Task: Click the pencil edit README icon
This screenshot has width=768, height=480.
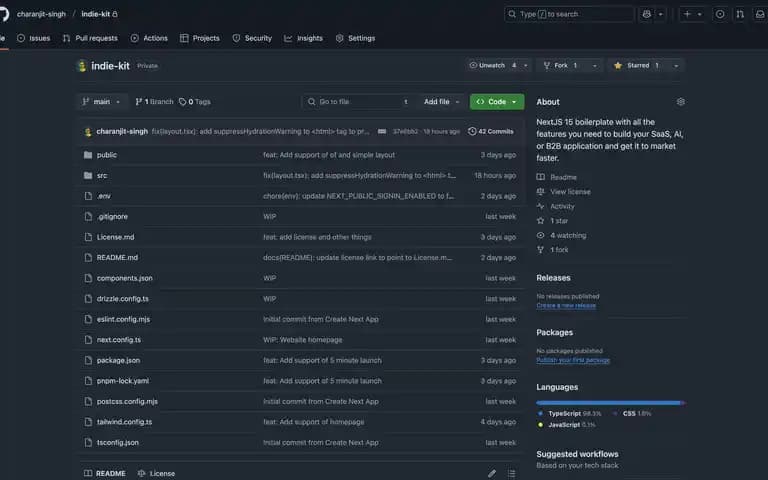Action: 492,474
